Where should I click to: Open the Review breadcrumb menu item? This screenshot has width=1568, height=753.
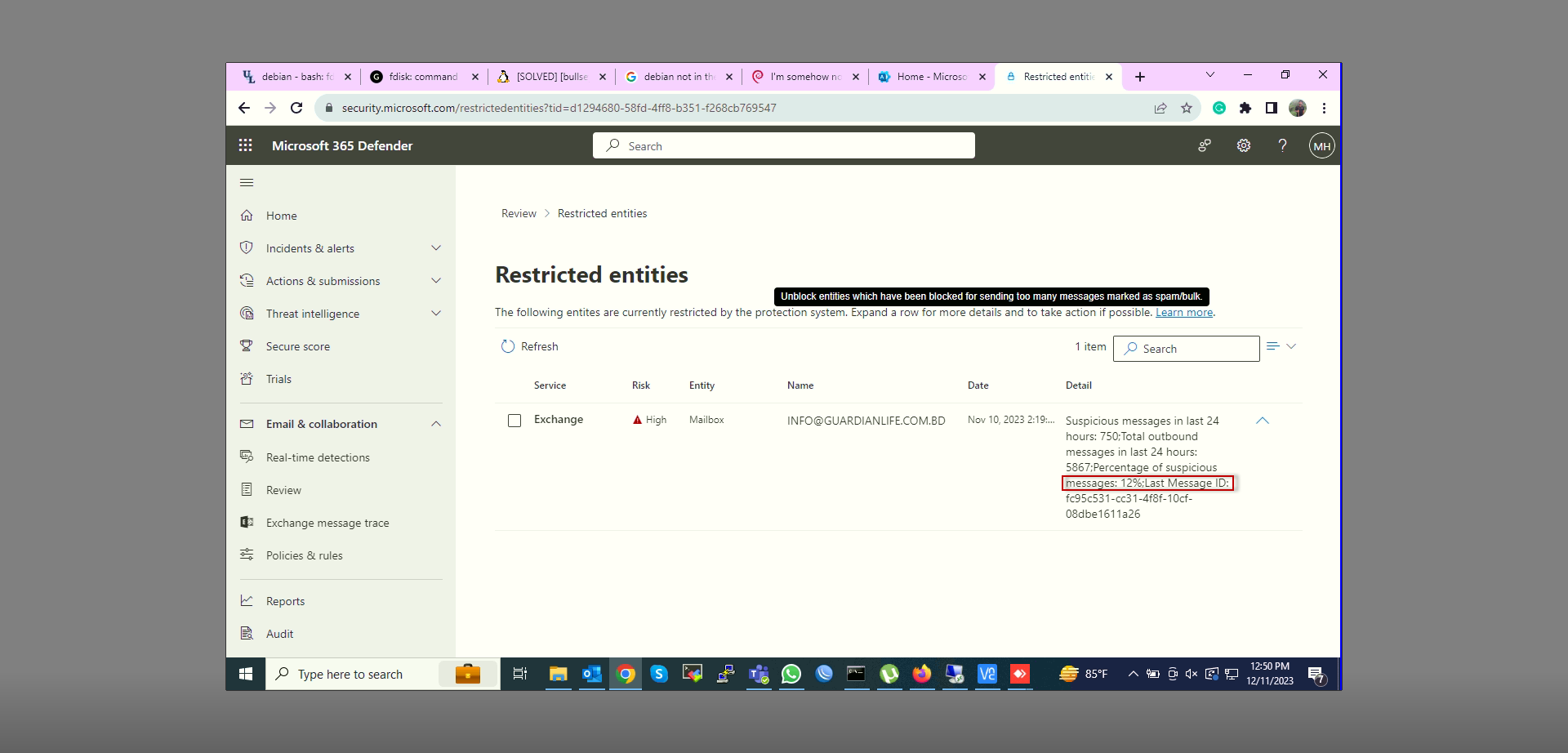click(518, 213)
